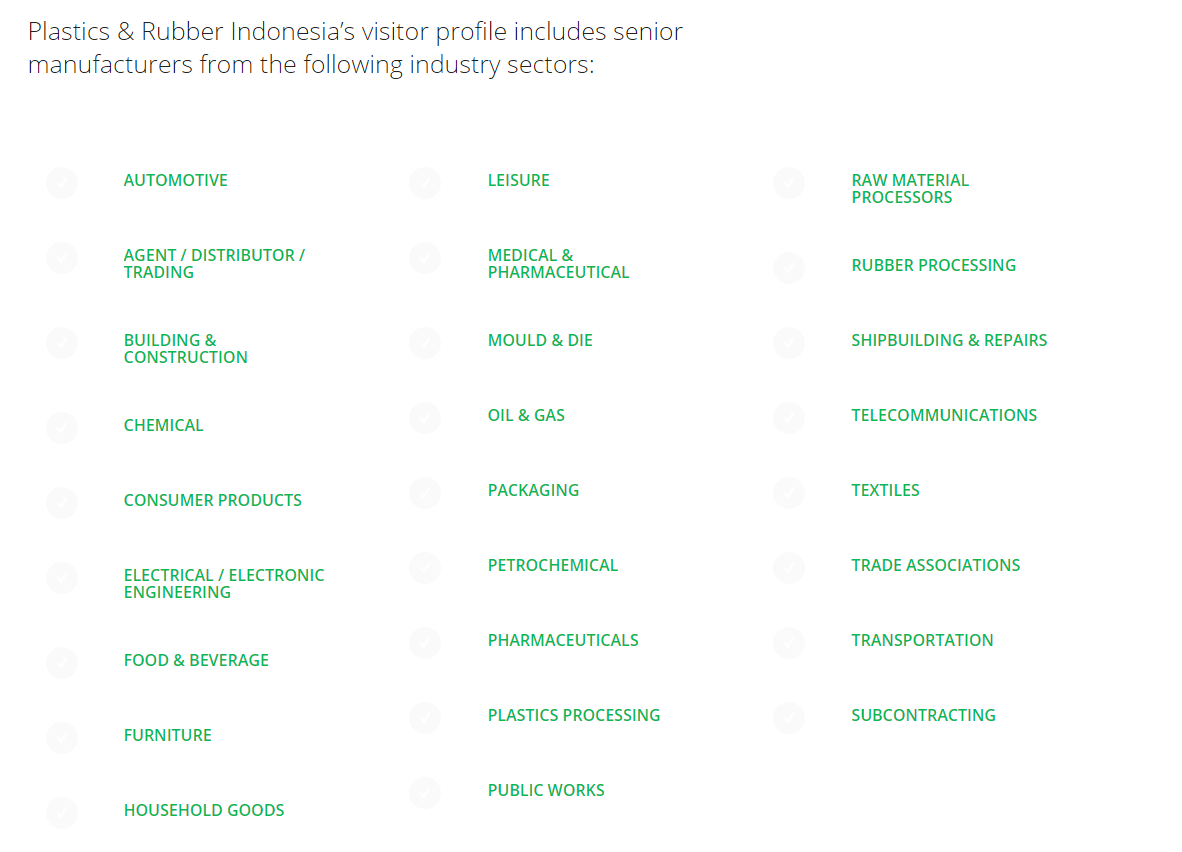
Task: Select the Household Goods label
Action: (x=204, y=810)
